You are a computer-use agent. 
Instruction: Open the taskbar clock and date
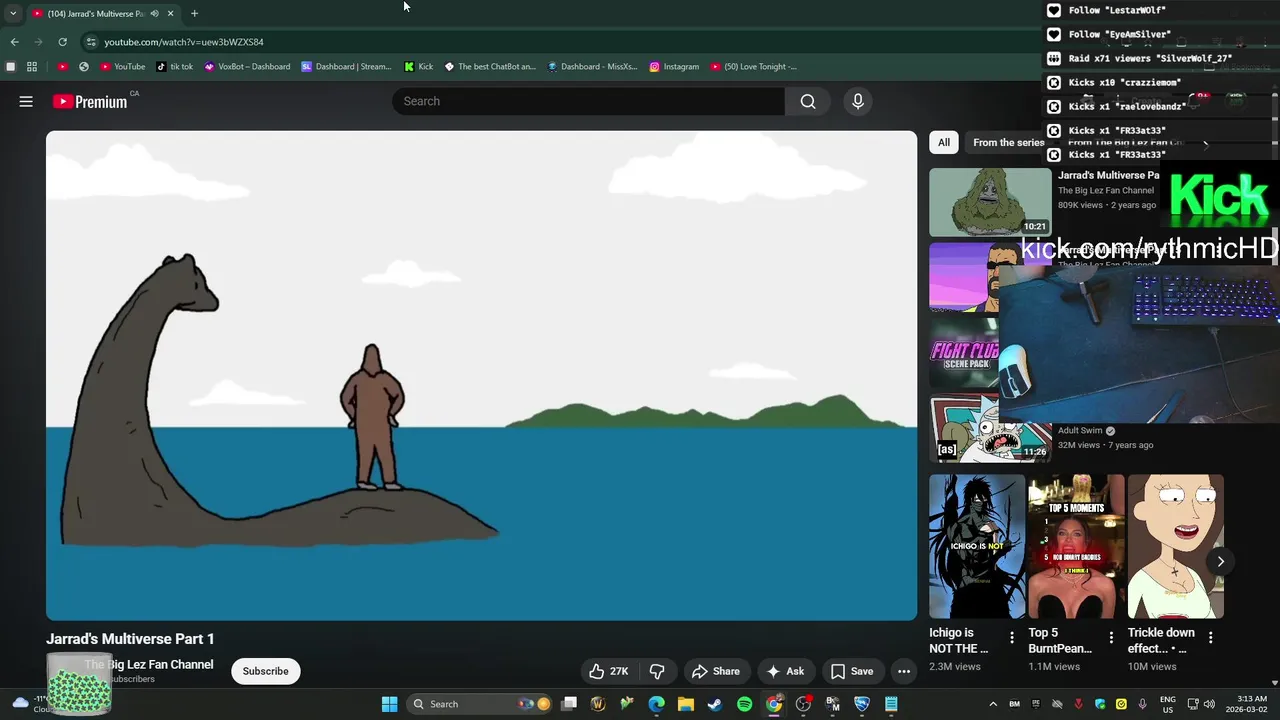click(1252, 704)
